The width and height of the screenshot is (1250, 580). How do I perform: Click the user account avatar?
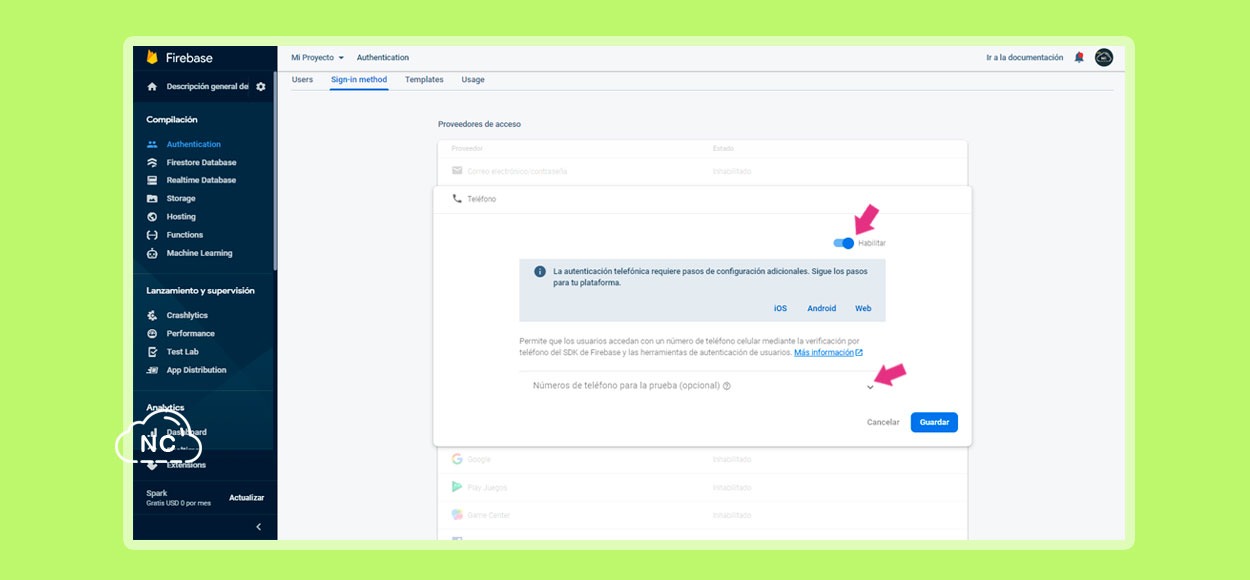point(1104,58)
